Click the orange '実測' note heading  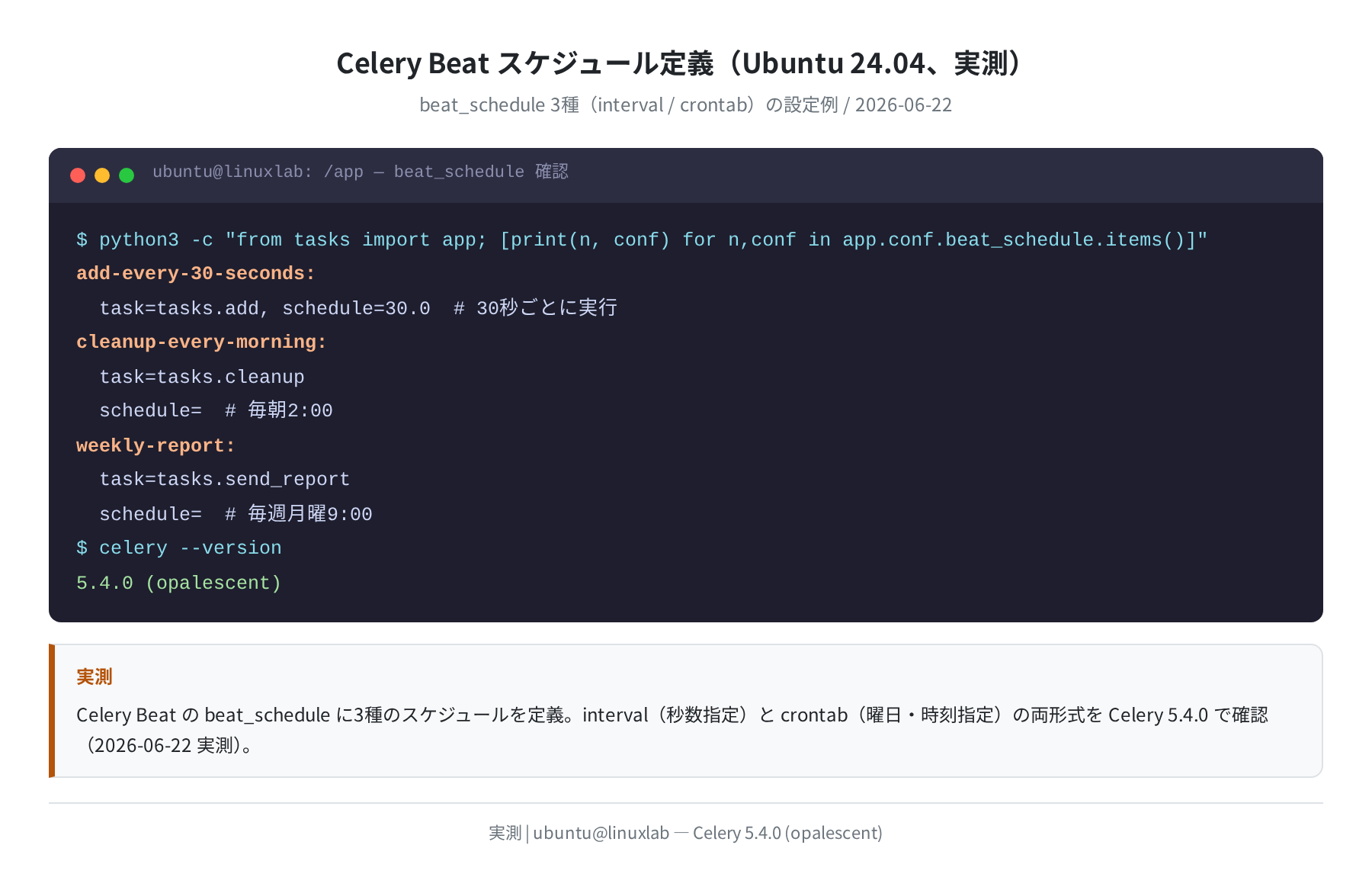[95, 676]
